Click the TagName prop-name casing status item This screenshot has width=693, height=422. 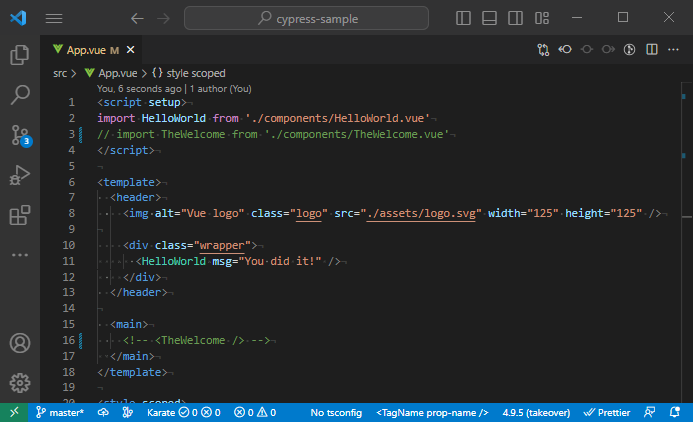432,412
